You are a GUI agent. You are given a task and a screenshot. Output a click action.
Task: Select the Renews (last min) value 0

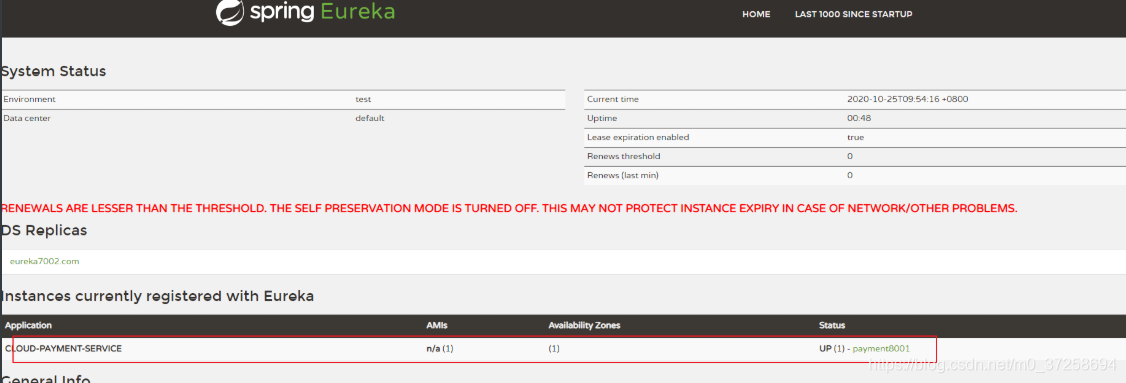[850, 175]
